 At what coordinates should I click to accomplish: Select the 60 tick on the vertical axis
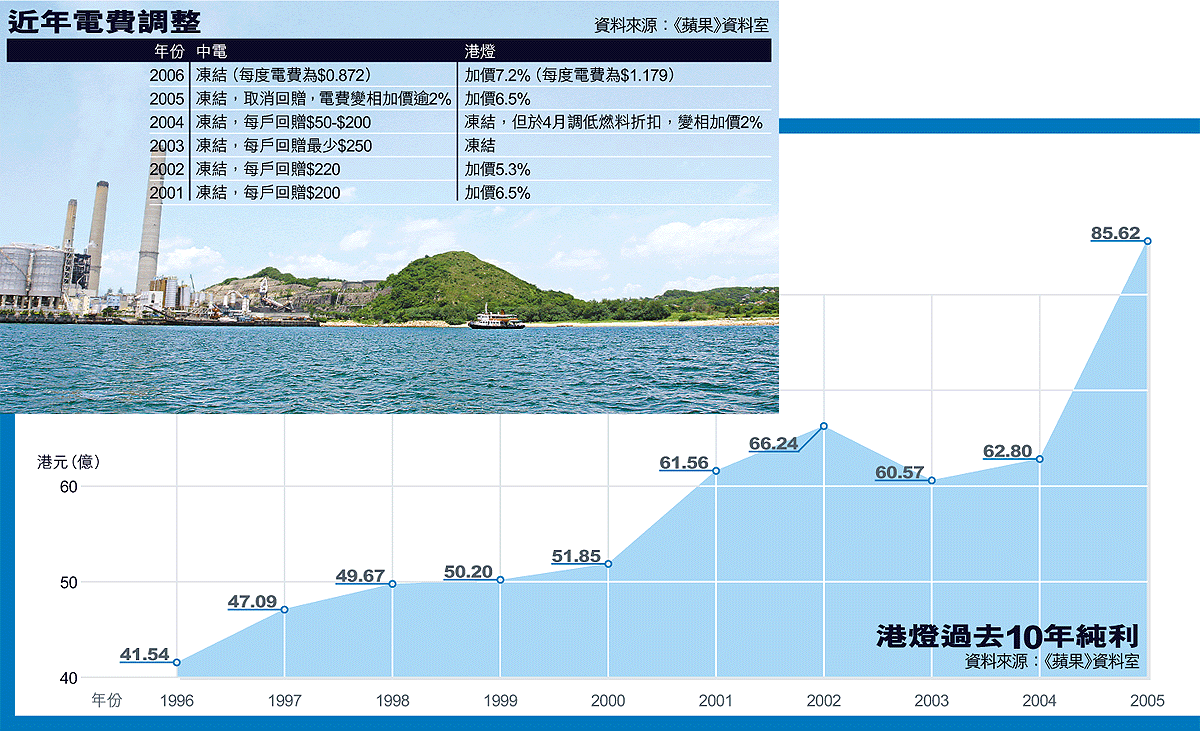pos(69,486)
